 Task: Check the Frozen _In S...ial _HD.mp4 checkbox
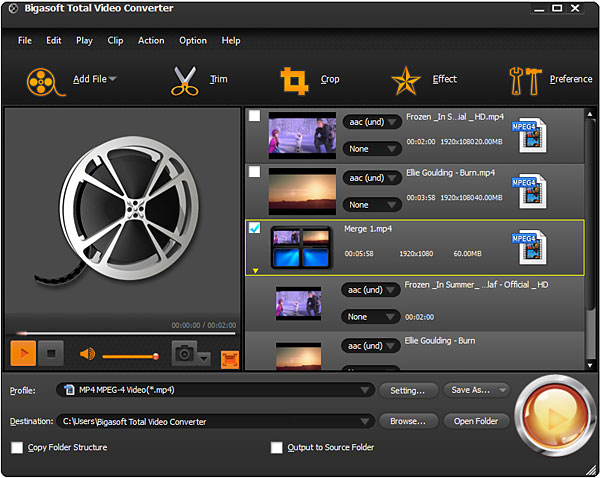tap(254, 116)
